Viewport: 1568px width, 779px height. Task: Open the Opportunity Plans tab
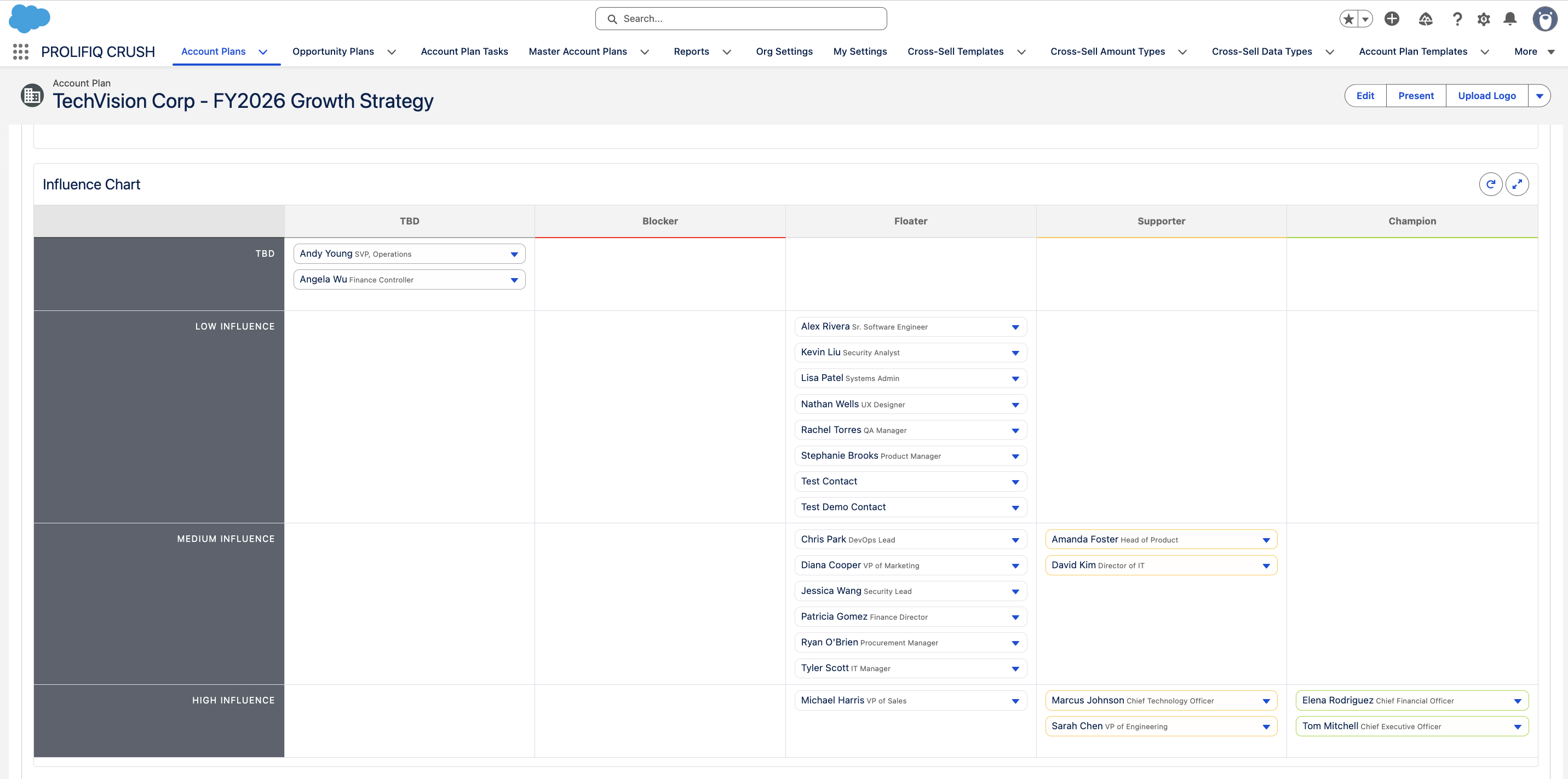[333, 51]
